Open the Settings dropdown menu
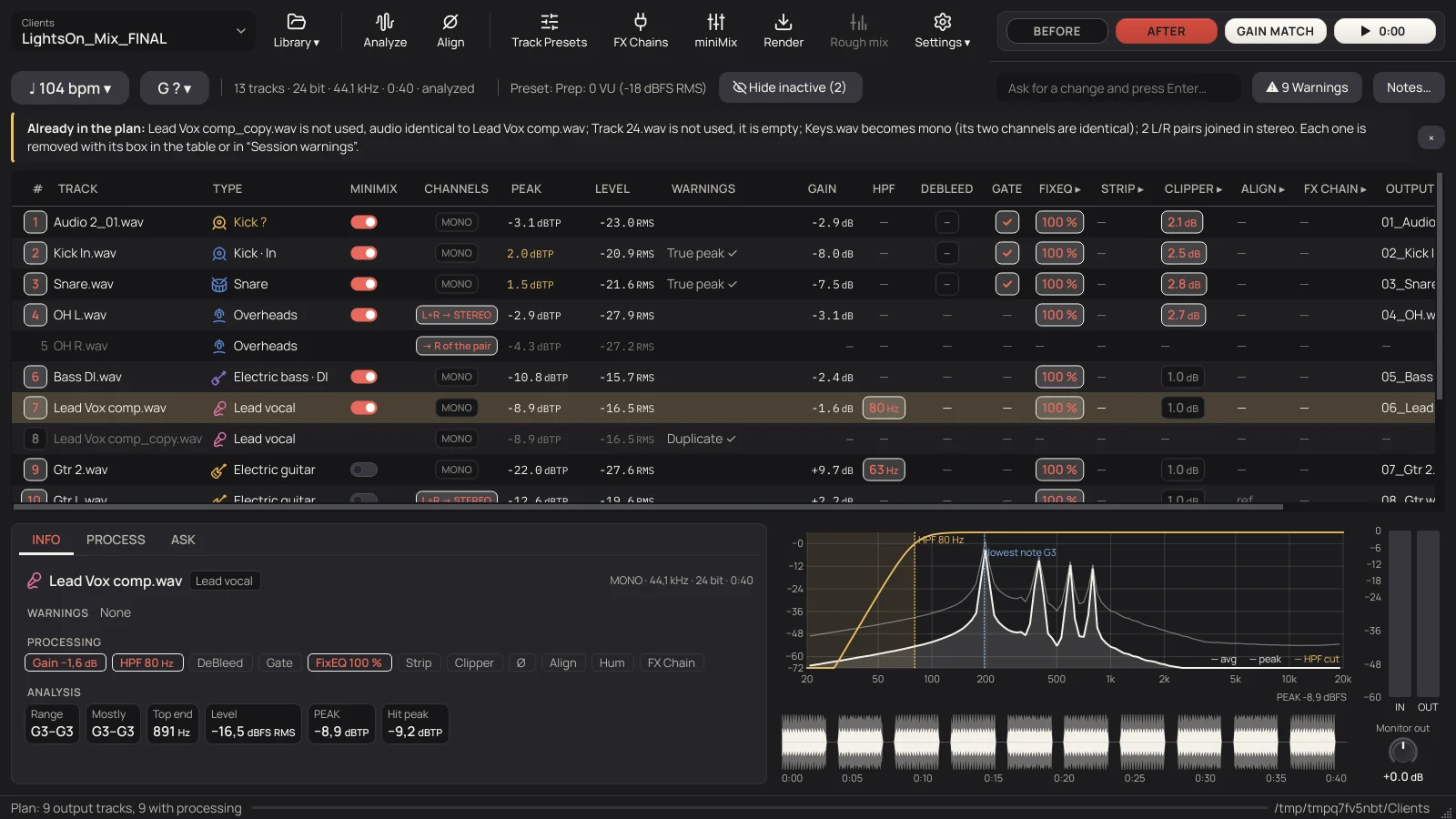This screenshot has height=819, width=1456. coord(942,31)
